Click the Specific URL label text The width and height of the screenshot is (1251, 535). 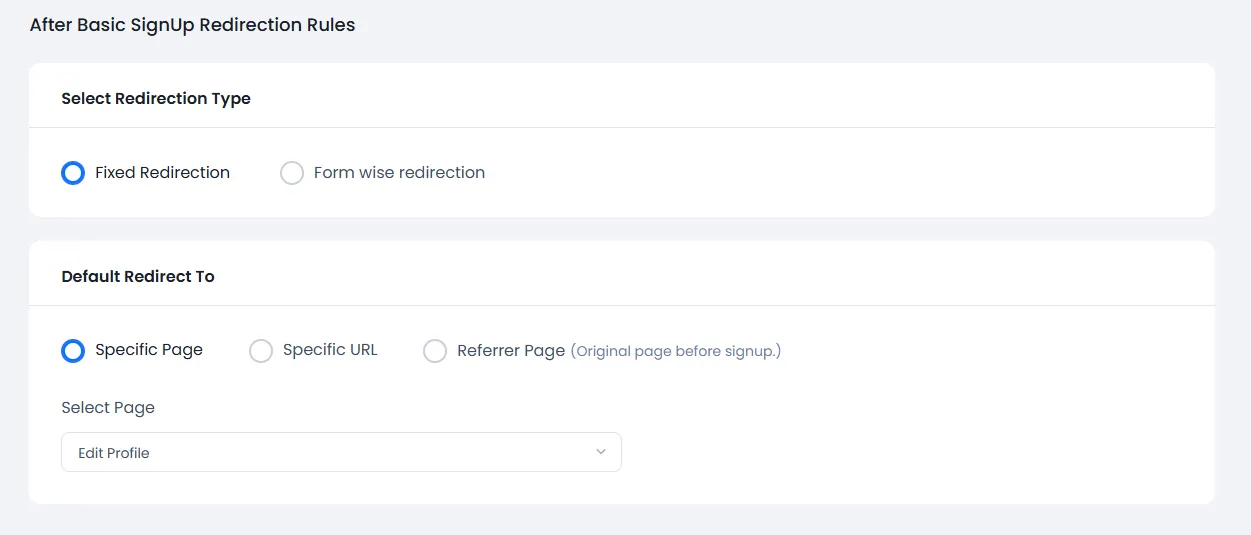330,350
